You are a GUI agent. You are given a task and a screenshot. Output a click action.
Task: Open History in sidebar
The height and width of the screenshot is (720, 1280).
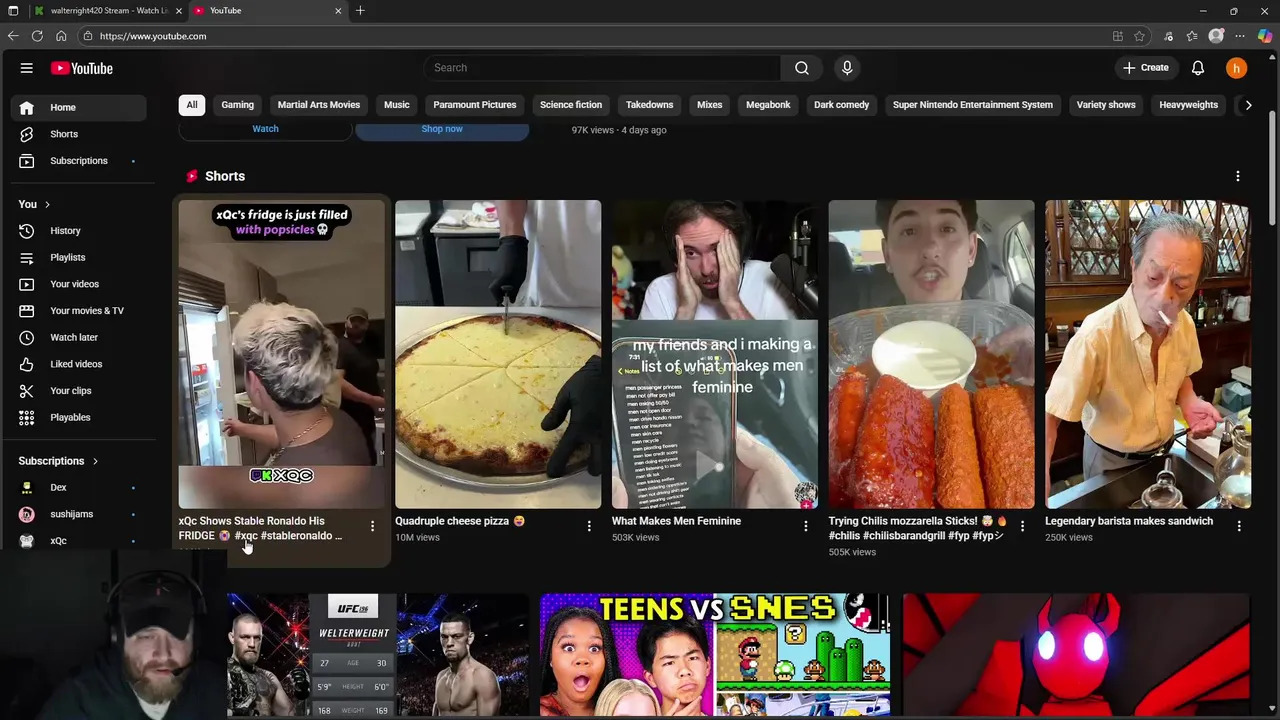point(77,231)
